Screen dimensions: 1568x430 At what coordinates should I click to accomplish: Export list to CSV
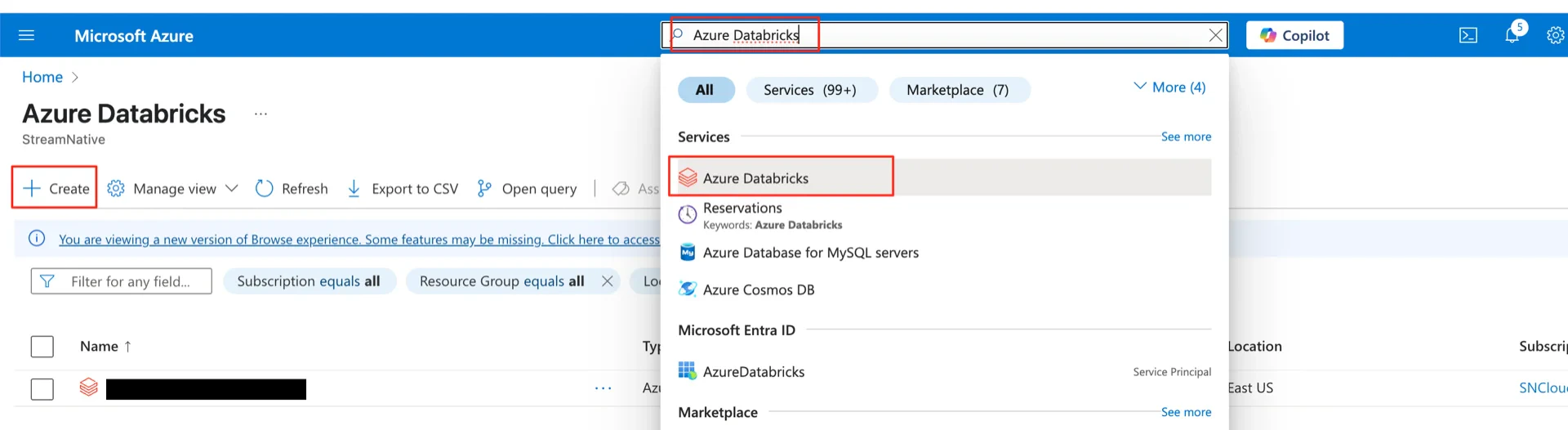coord(403,189)
